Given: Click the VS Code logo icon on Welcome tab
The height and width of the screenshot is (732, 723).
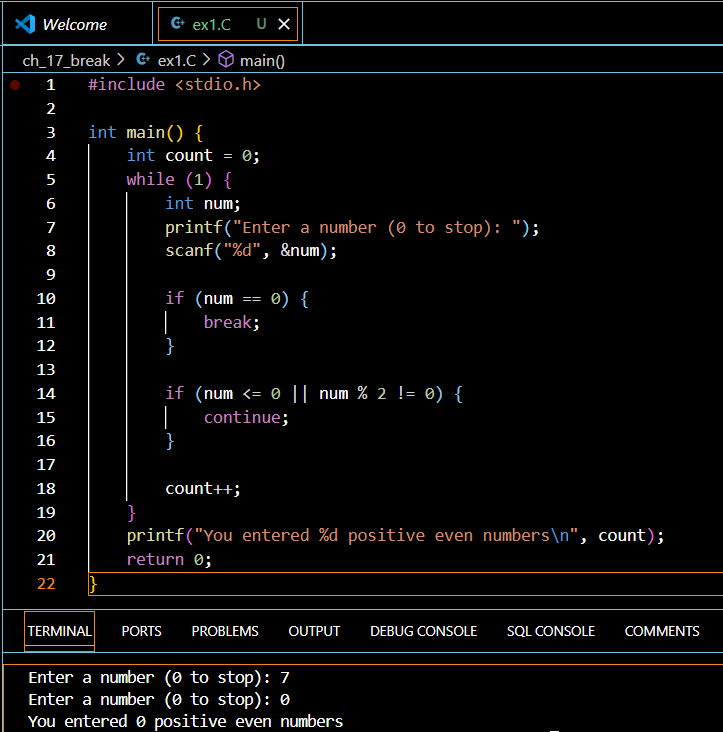Looking at the screenshot, I should point(27,24).
